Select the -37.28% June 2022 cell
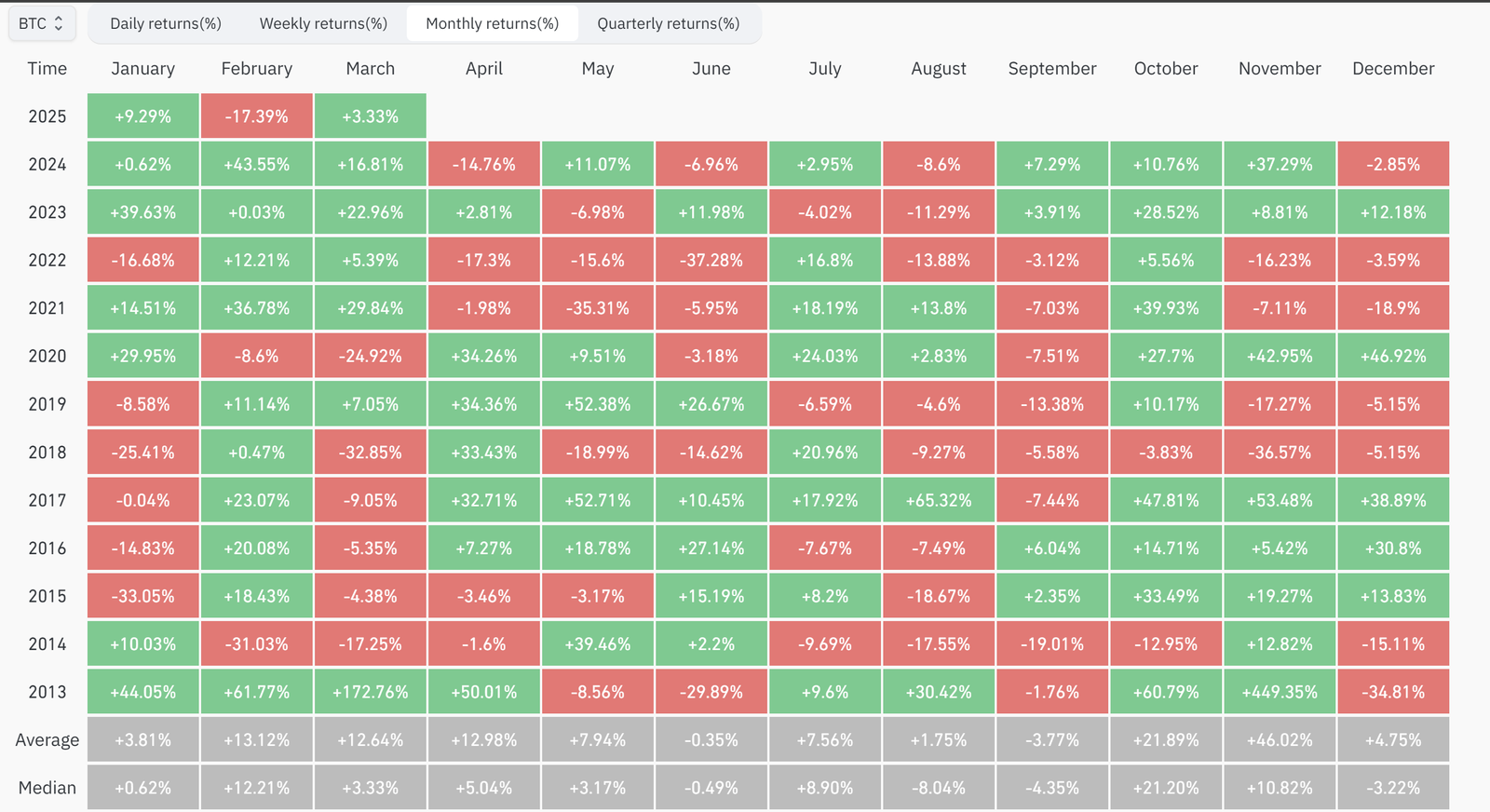The width and height of the screenshot is (1490, 812). 711,259
